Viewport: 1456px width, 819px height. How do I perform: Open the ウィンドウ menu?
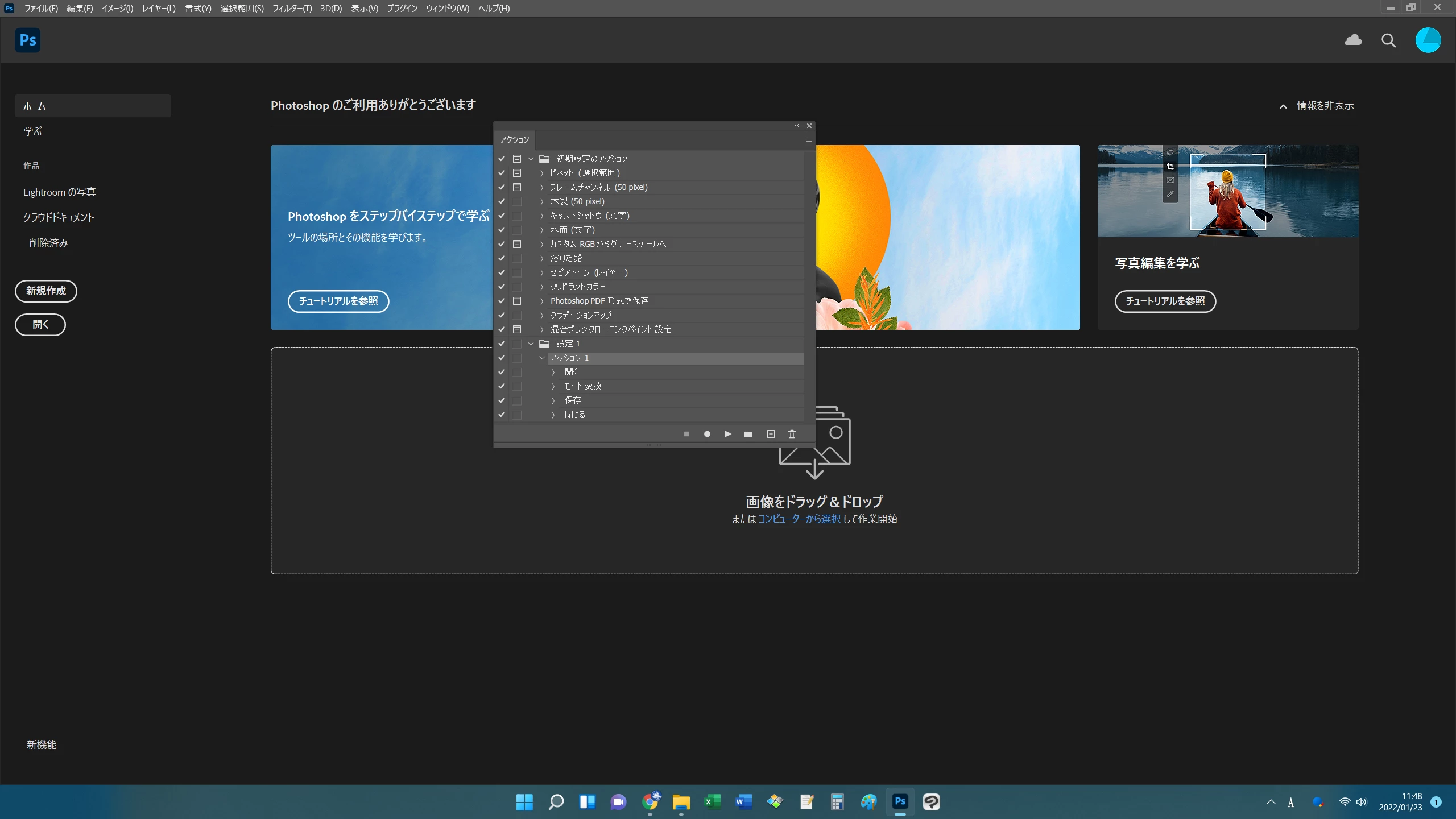(448, 8)
